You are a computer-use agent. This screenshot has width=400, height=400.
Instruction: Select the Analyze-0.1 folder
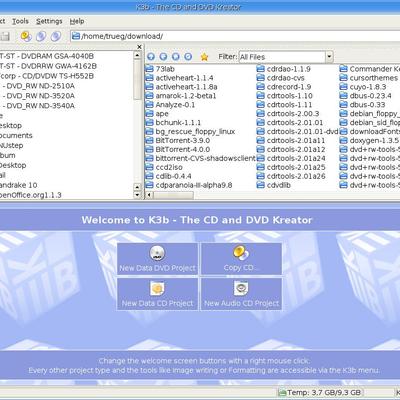170,105
